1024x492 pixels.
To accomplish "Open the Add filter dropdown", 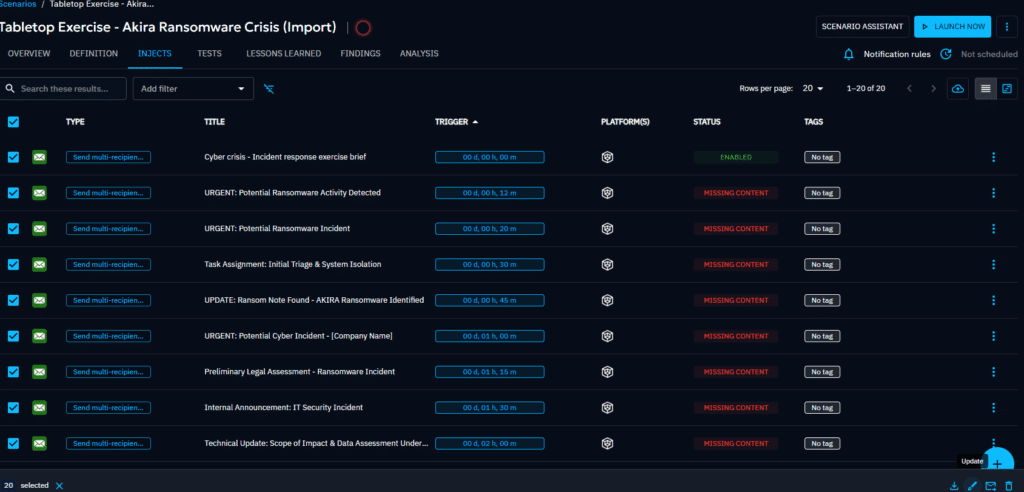I will (x=194, y=89).
